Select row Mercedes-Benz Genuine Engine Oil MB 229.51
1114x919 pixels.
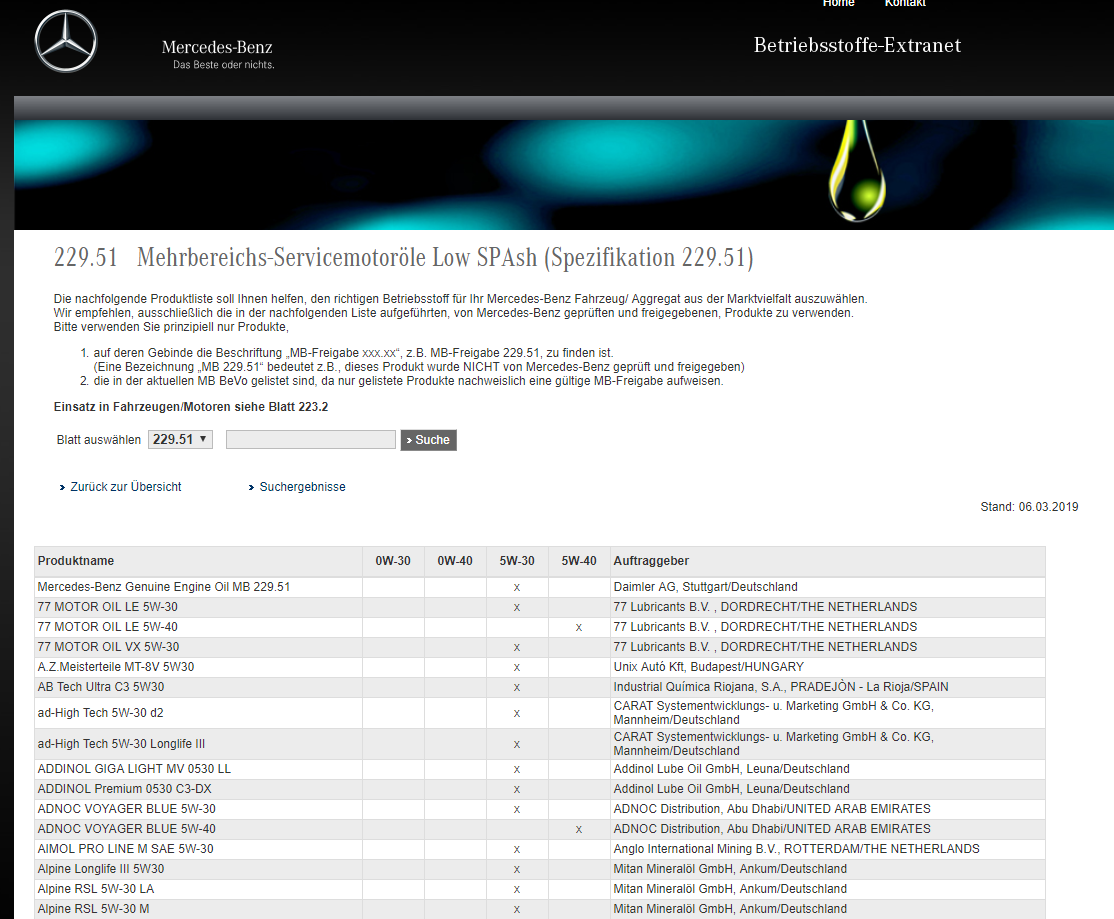coord(540,587)
